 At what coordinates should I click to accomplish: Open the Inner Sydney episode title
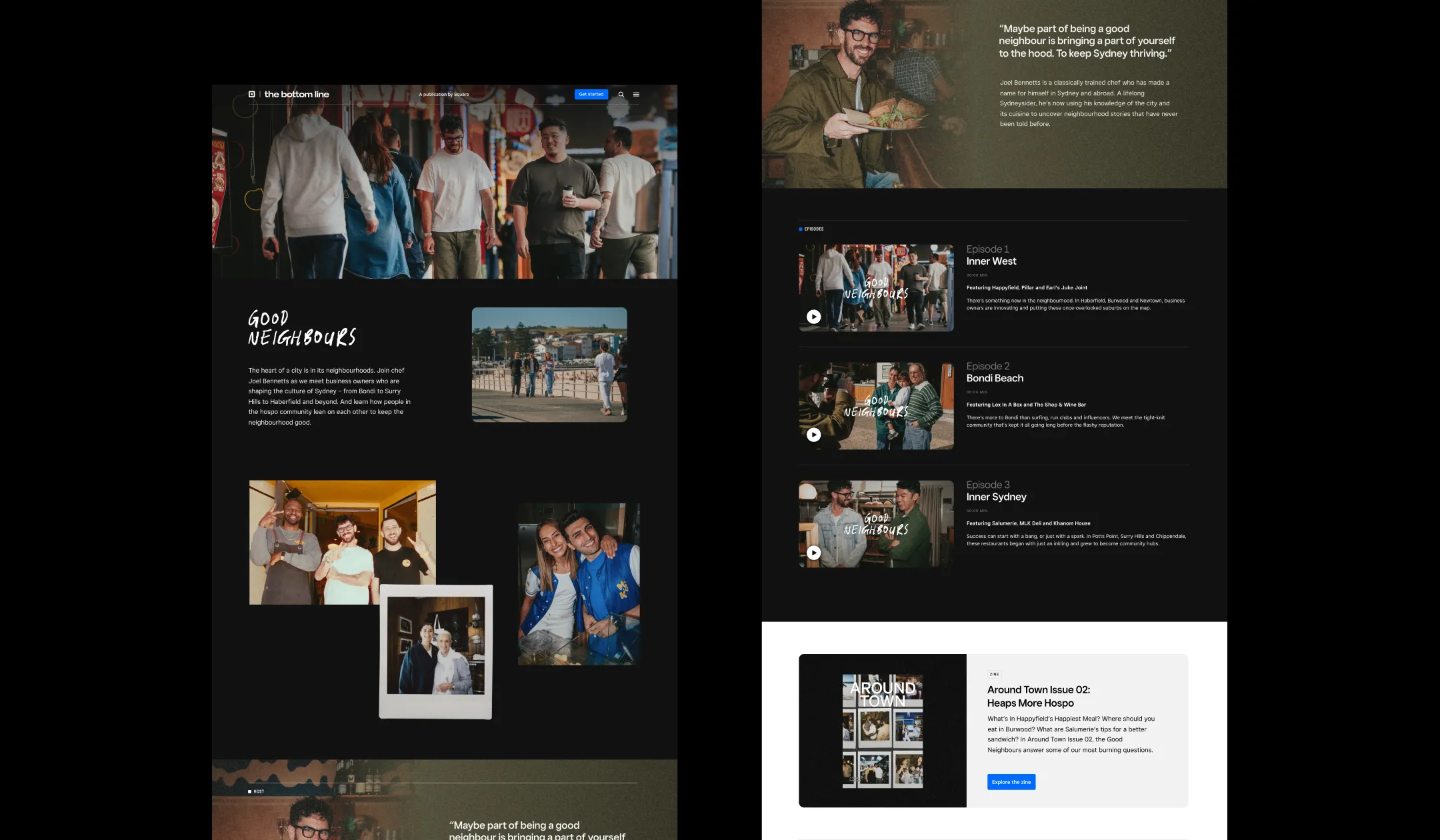996,497
